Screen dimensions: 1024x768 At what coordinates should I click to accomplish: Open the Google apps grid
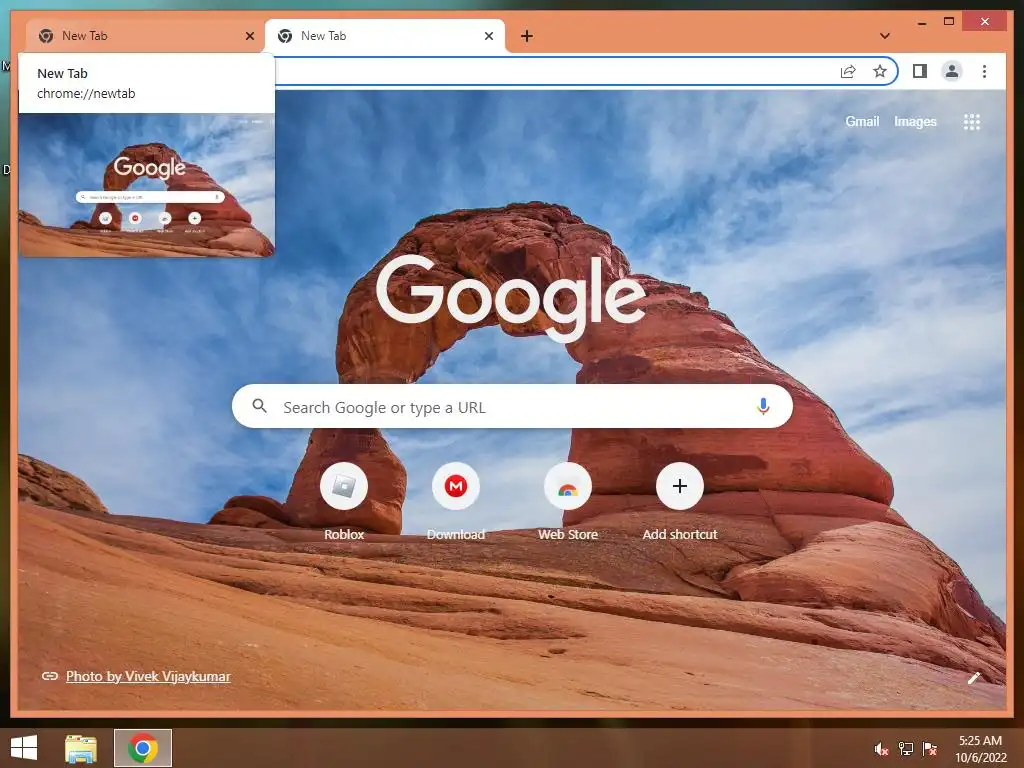(x=972, y=122)
